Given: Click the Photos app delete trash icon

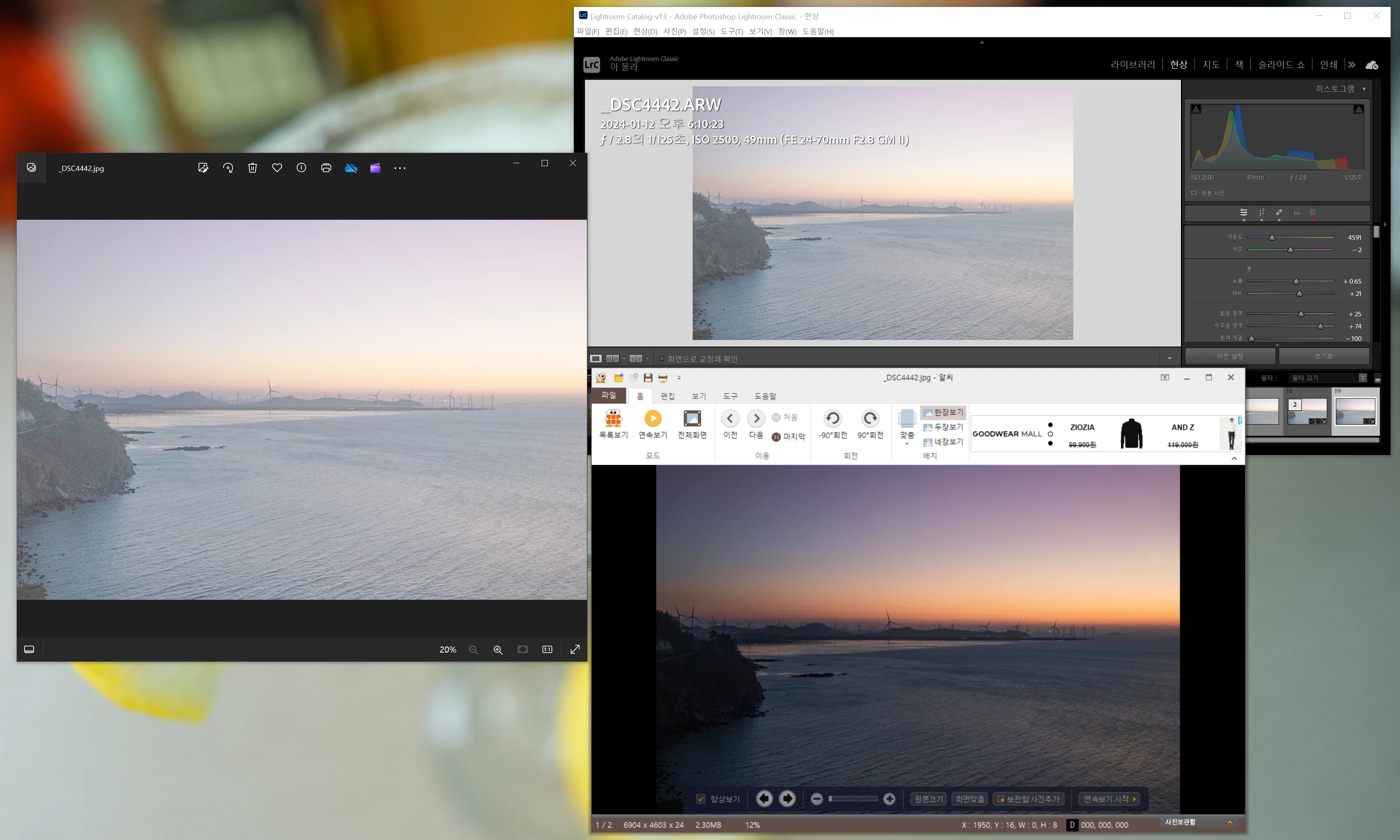Looking at the screenshot, I should pyautogui.click(x=253, y=168).
